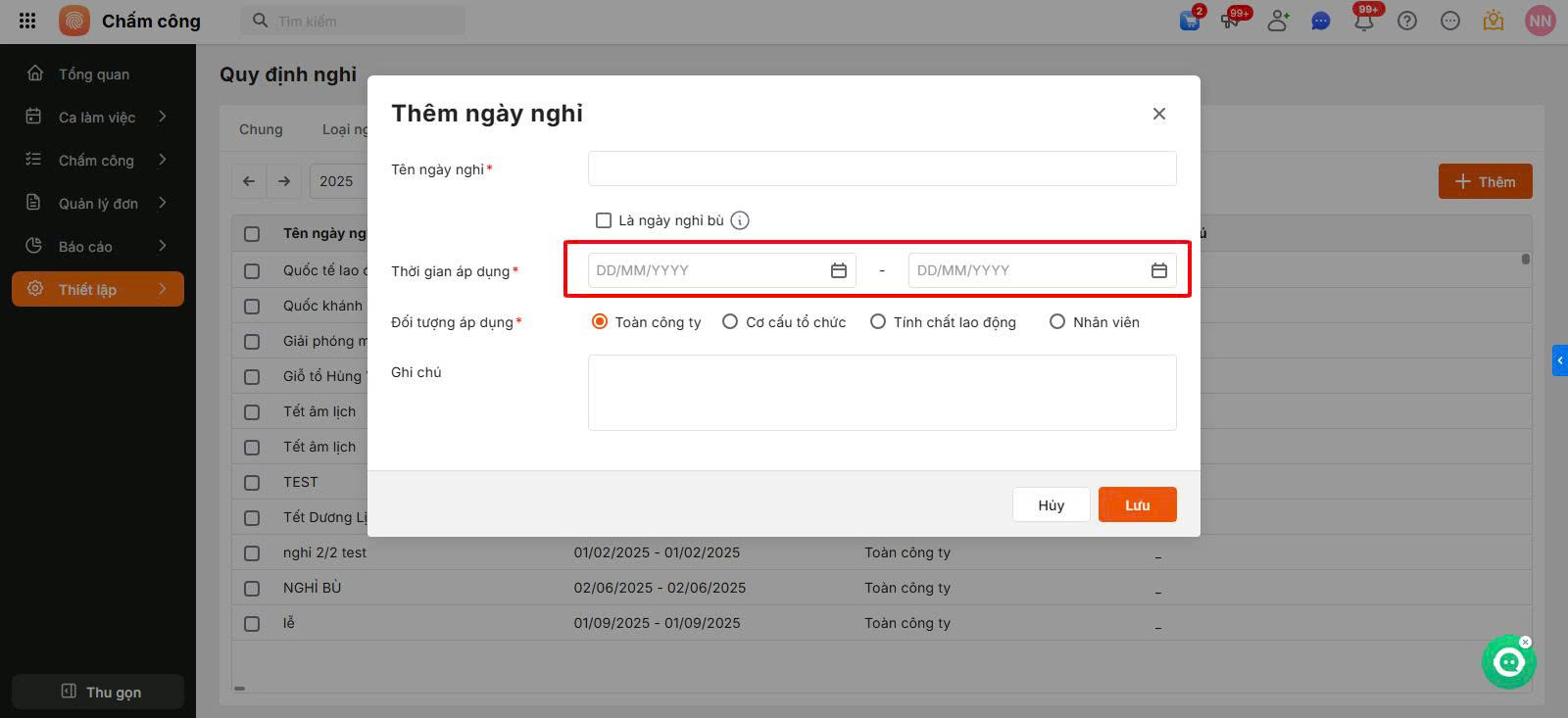Screen dimensions: 1568x718
Task: Open the chat messages bubble icon
Action: coord(1321,21)
